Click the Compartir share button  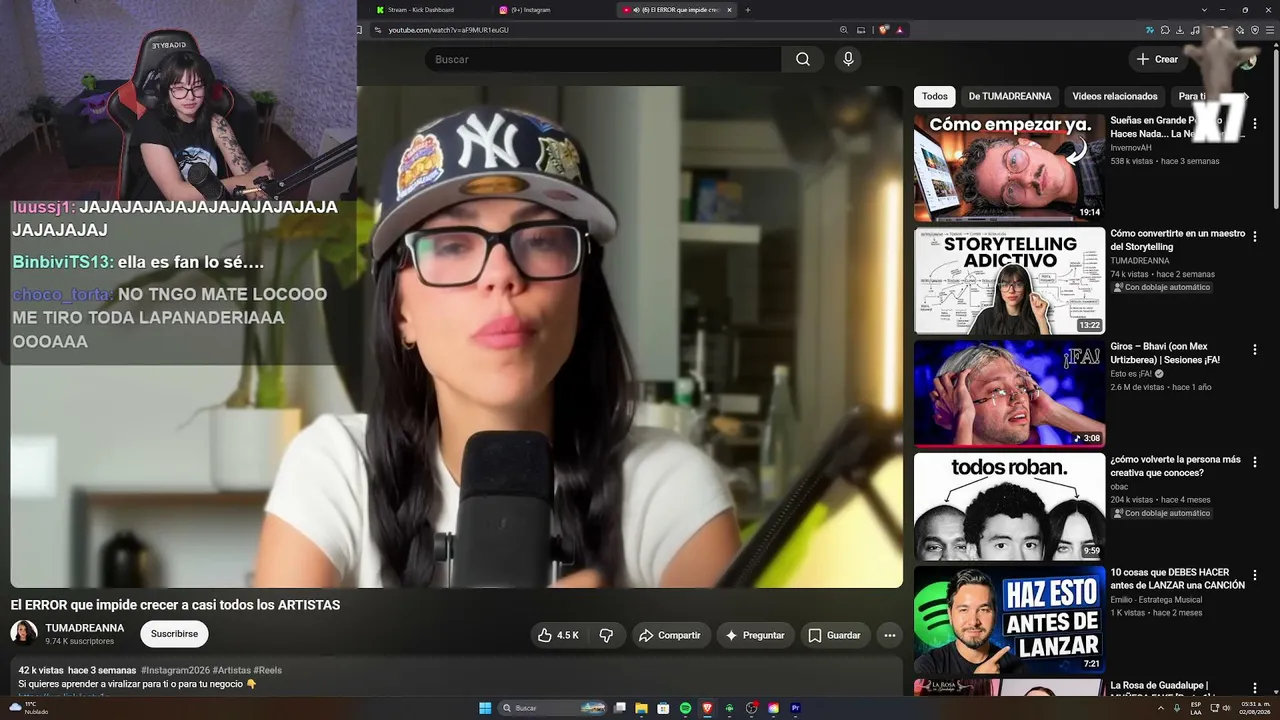click(671, 635)
